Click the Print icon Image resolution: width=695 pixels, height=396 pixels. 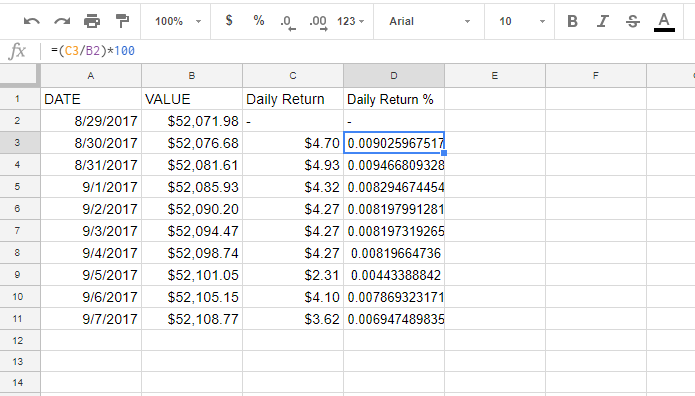92,21
